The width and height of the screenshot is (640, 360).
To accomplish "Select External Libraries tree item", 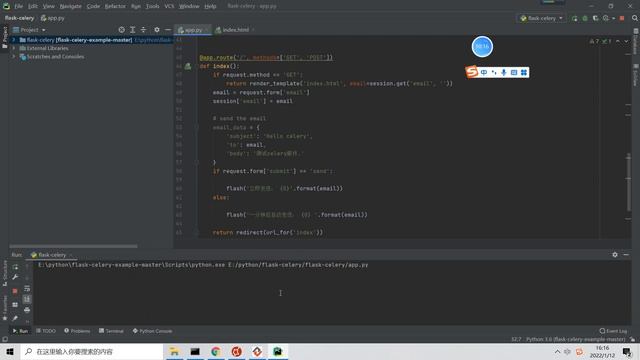I will 47,48.
